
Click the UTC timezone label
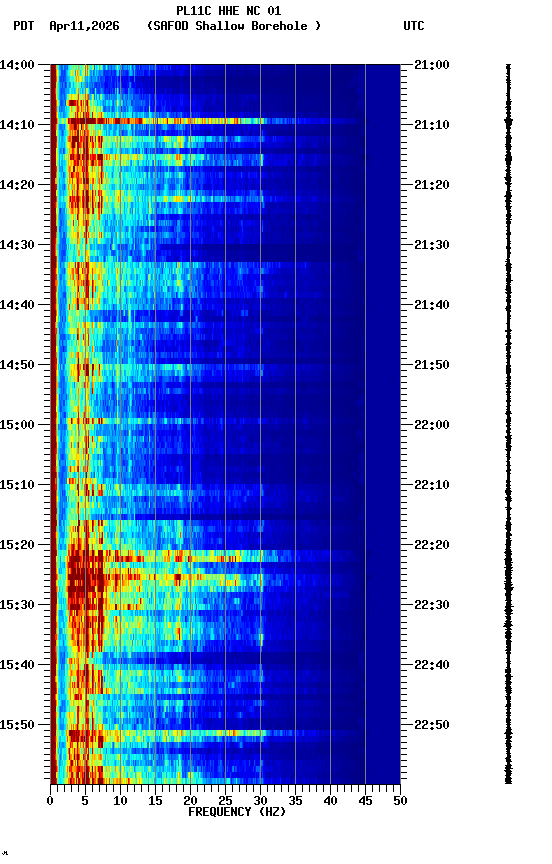(414, 26)
